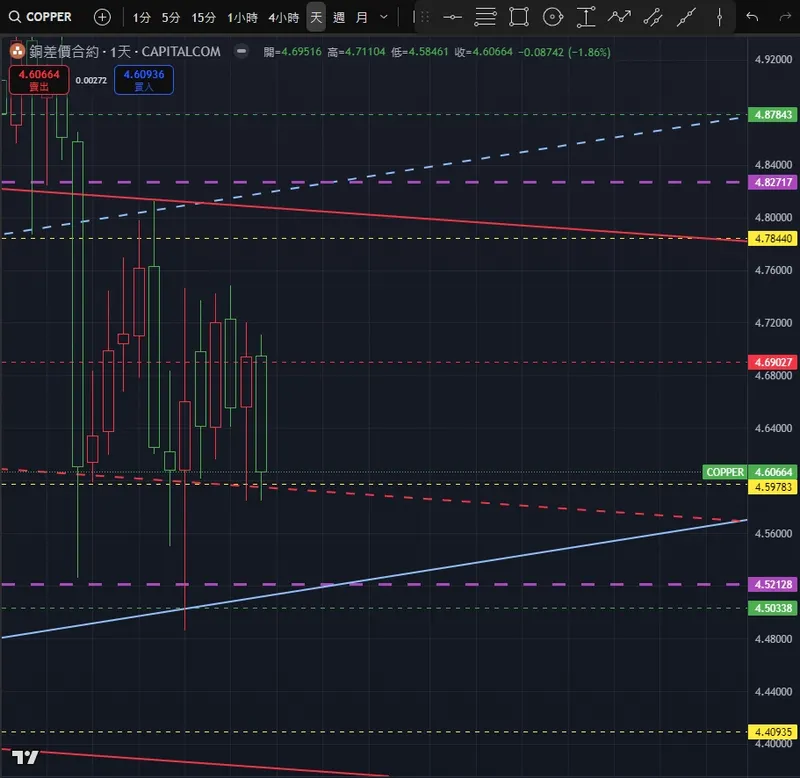Select the 5分 timeframe
The height and width of the screenshot is (778, 800).
tap(171, 18)
